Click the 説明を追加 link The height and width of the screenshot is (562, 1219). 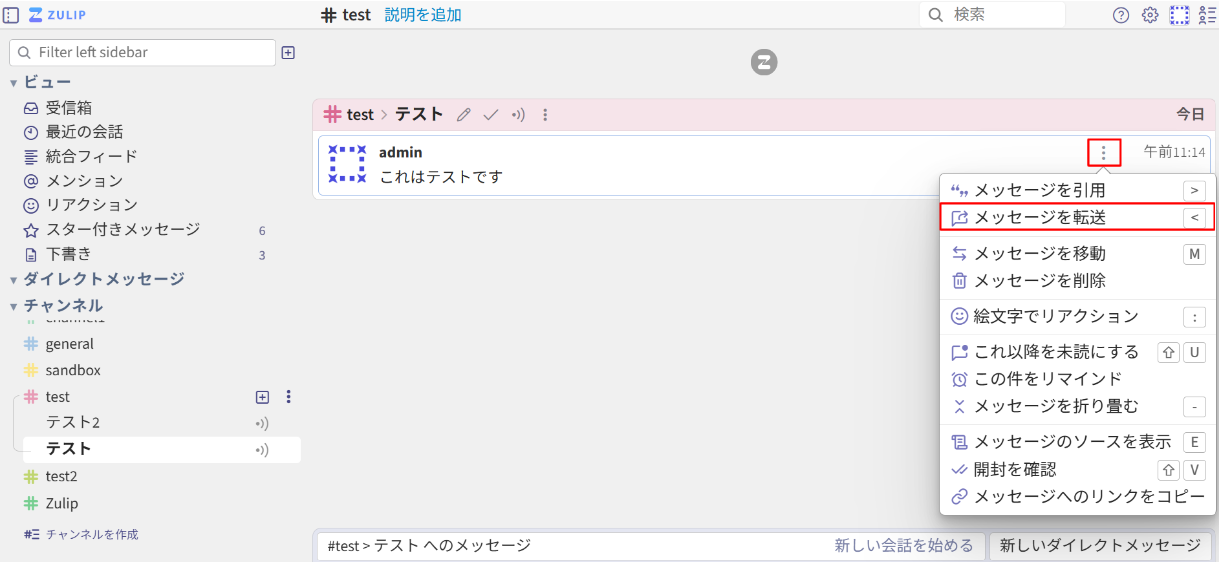click(423, 15)
